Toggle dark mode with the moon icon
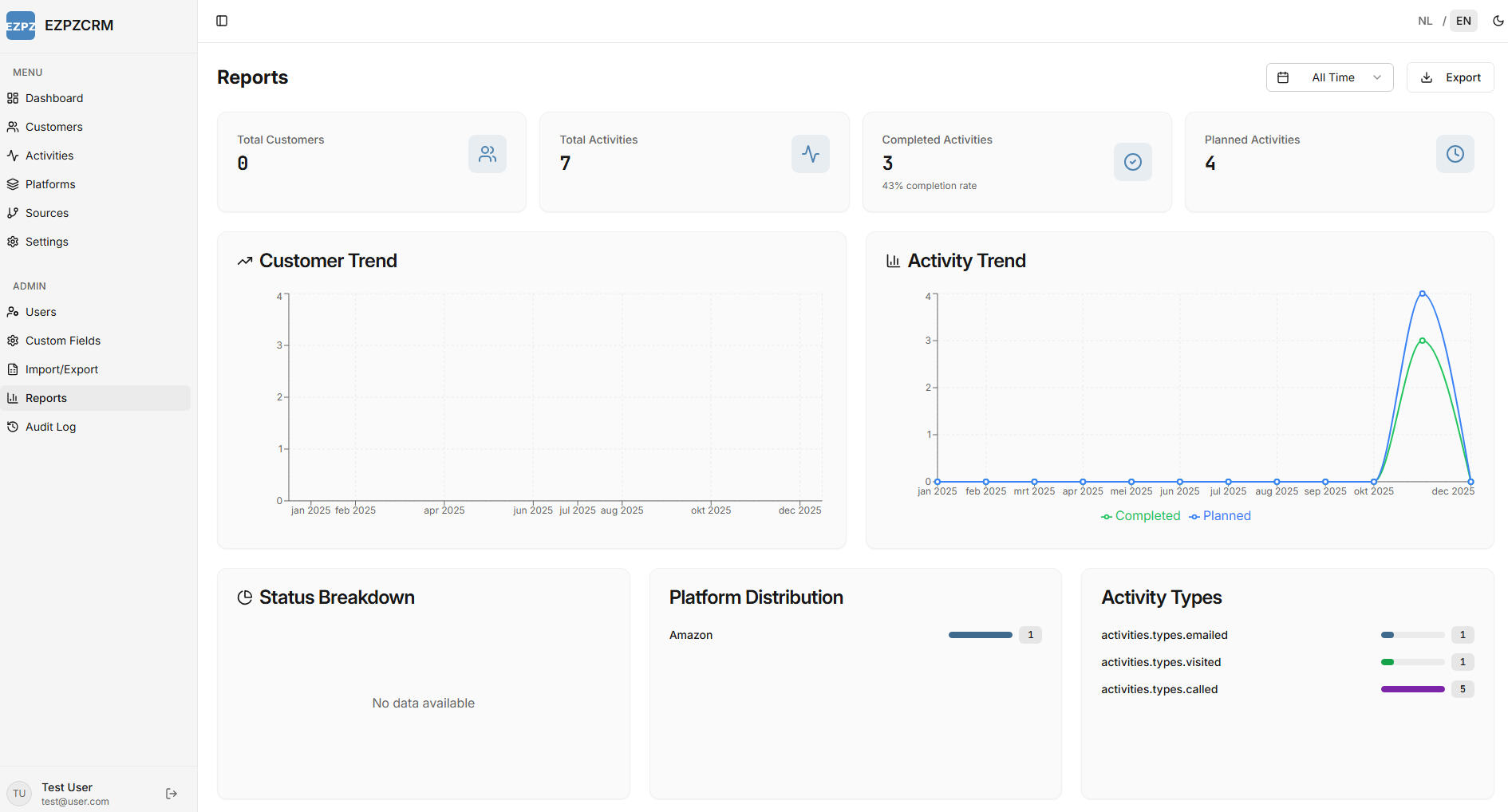Viewport: 1508px width, 812px height. tap(1498, 20)
